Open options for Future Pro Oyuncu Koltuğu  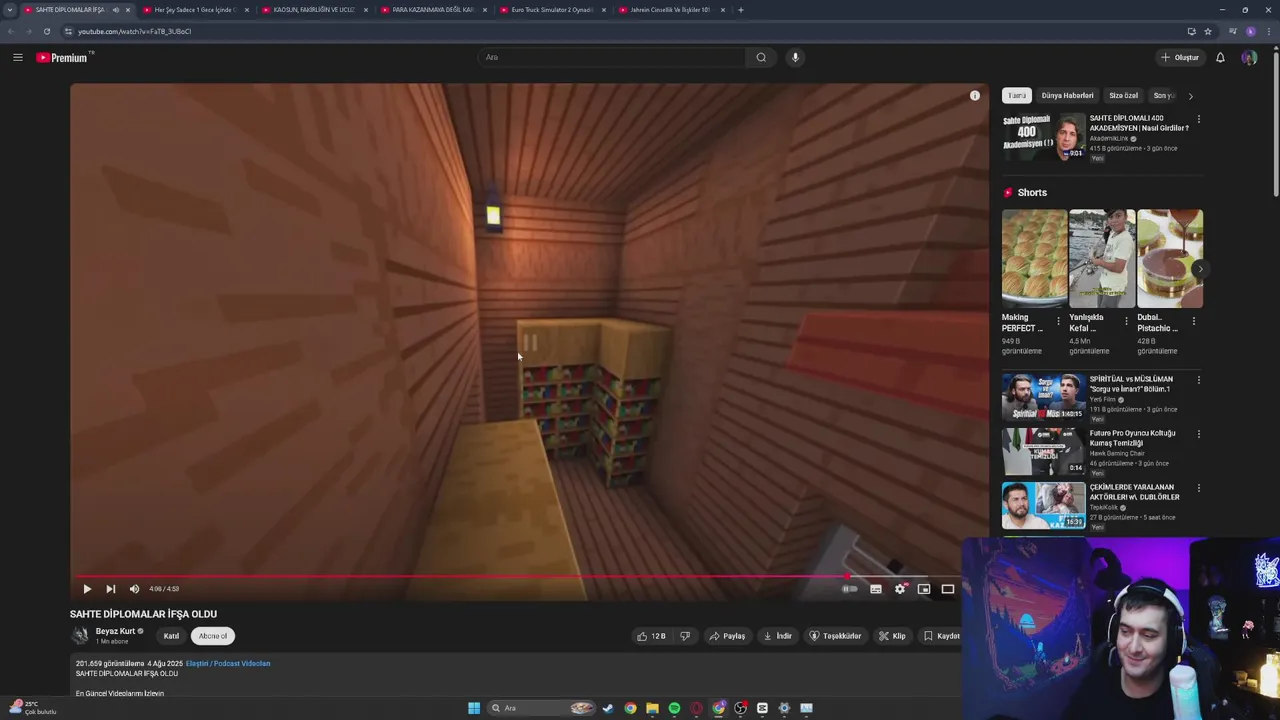tap(1199, 434)
